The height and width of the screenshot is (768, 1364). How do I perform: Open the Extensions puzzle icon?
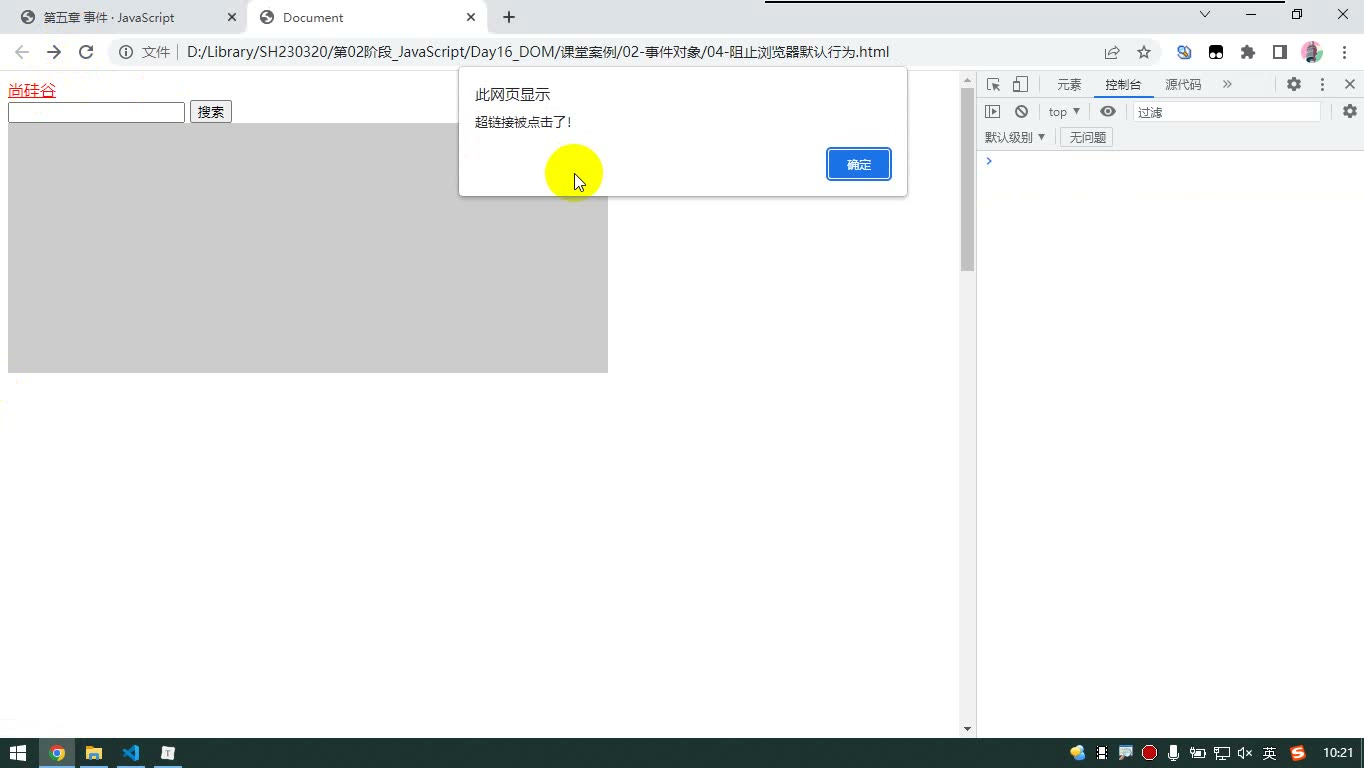[1248, 52]
